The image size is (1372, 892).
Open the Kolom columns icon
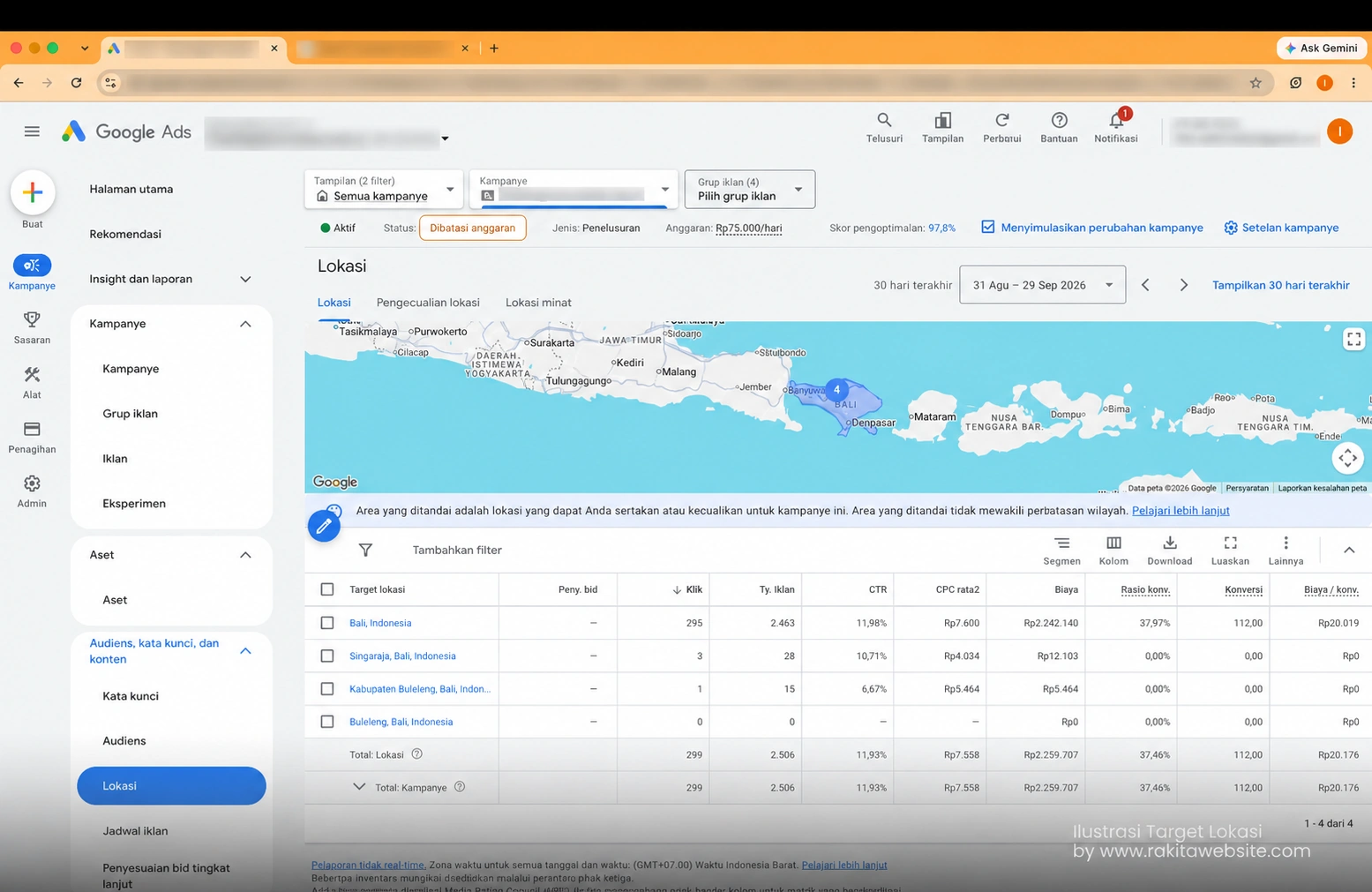(1113, 543)
